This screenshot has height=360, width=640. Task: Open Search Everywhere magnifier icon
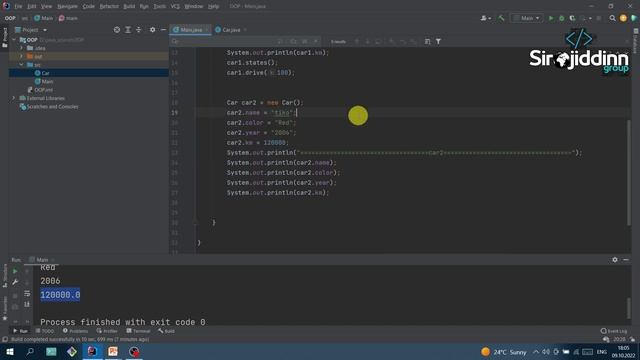[612, 18]
